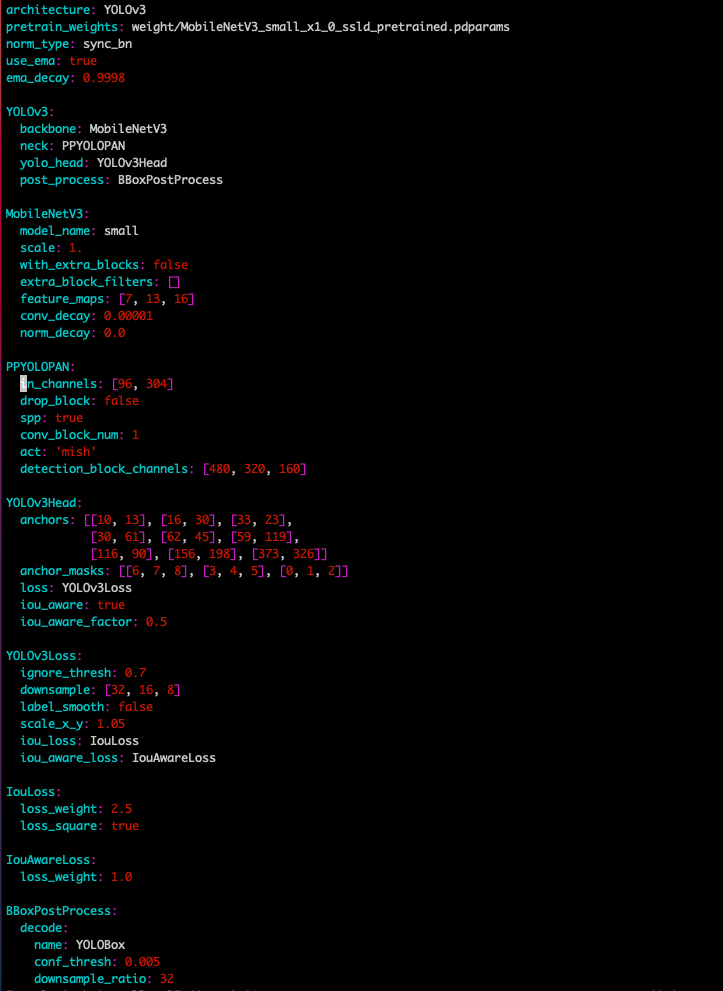Viewport: 723px width, 991px height.
Task: Click the loss_weight value 1.0
Action: point(121,877)
